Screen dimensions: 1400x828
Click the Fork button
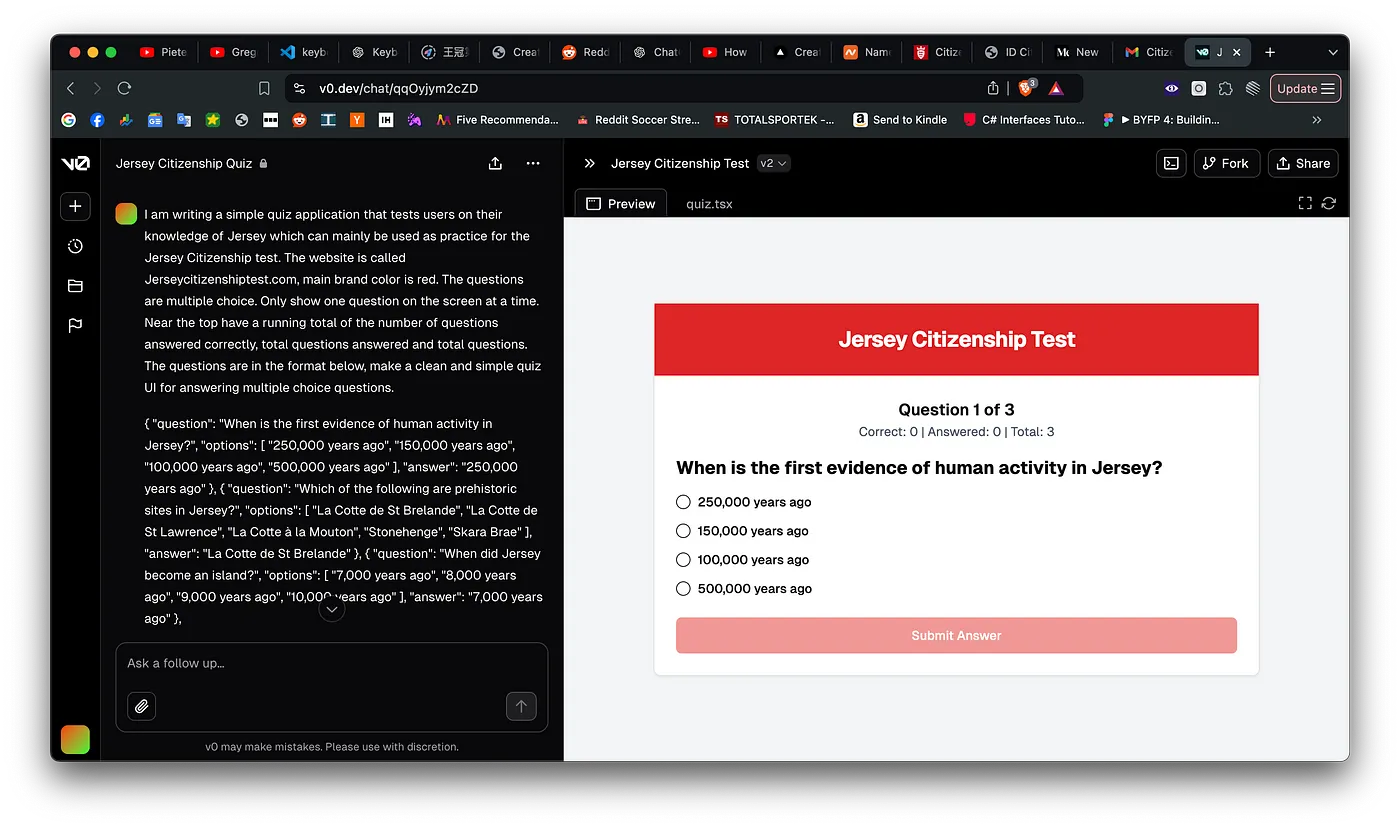pyautogui.click(x=1226, y=163)
